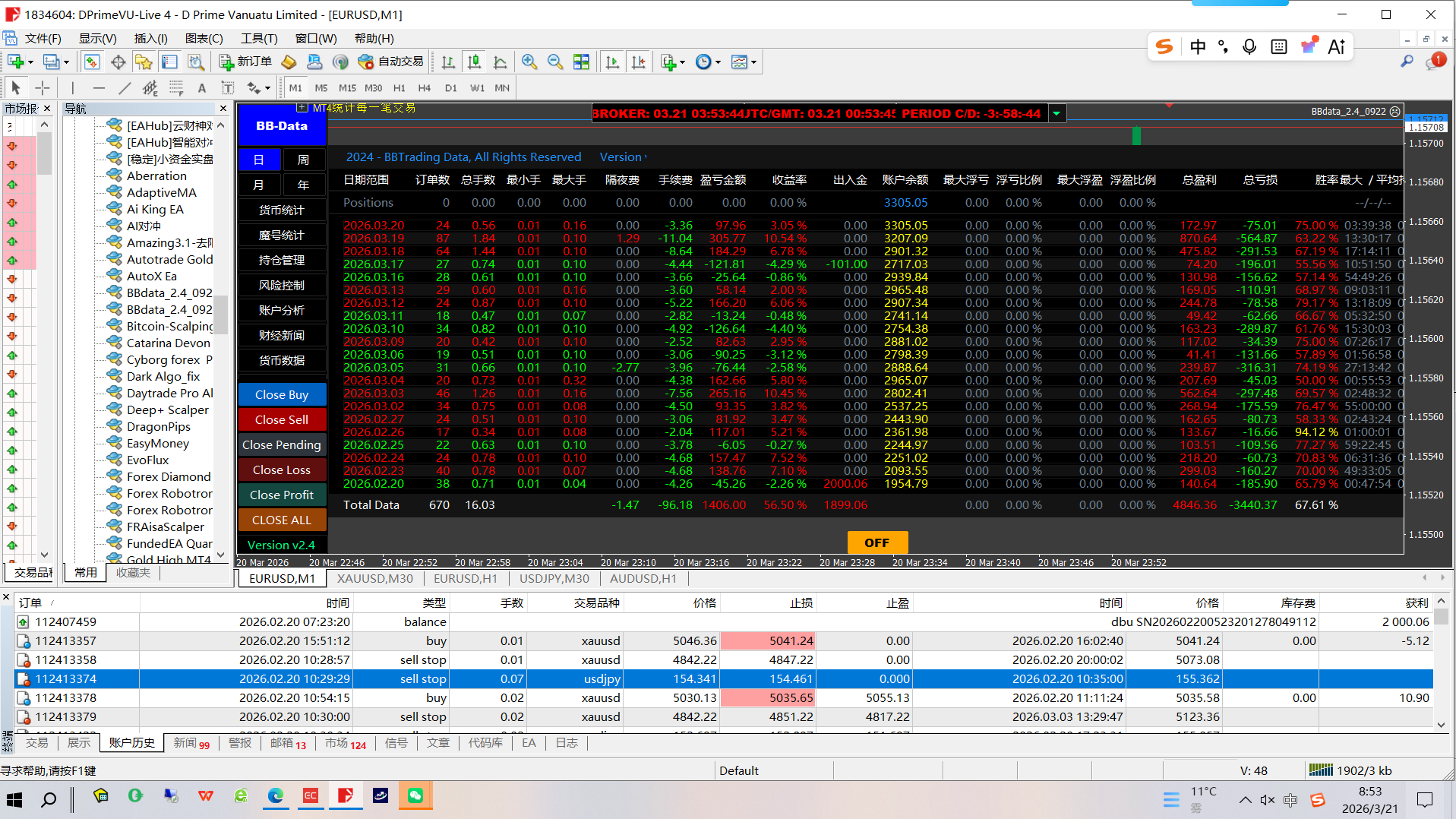This screenshot has height=819, width=1456.
Task: Expand the green dropdown beside broker time
Action: (1056, 114)
